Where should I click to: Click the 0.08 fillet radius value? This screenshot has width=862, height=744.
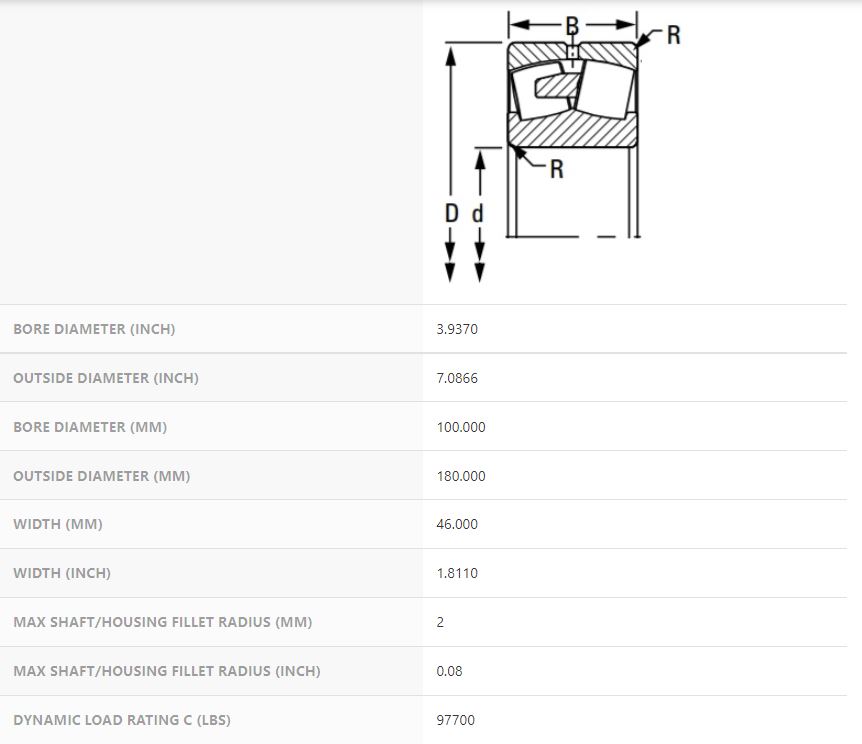point(450,671)
